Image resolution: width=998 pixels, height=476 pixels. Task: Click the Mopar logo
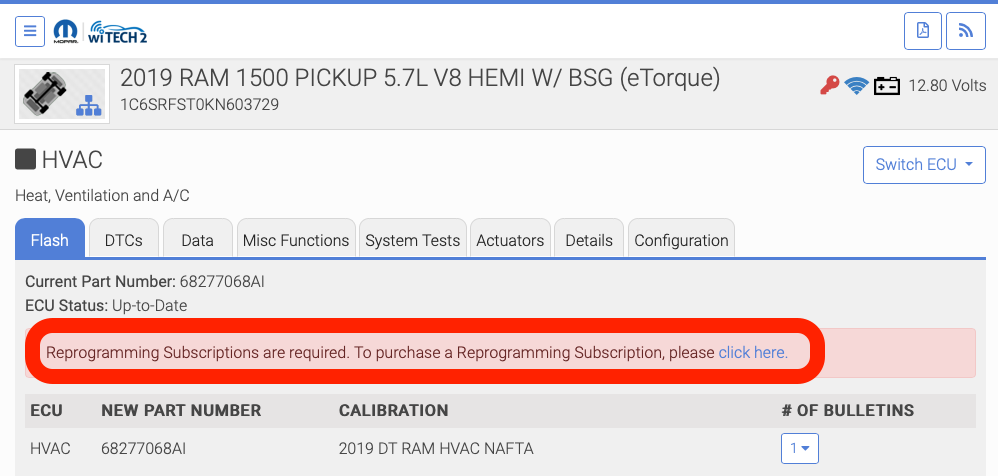[x=67, y=30]
